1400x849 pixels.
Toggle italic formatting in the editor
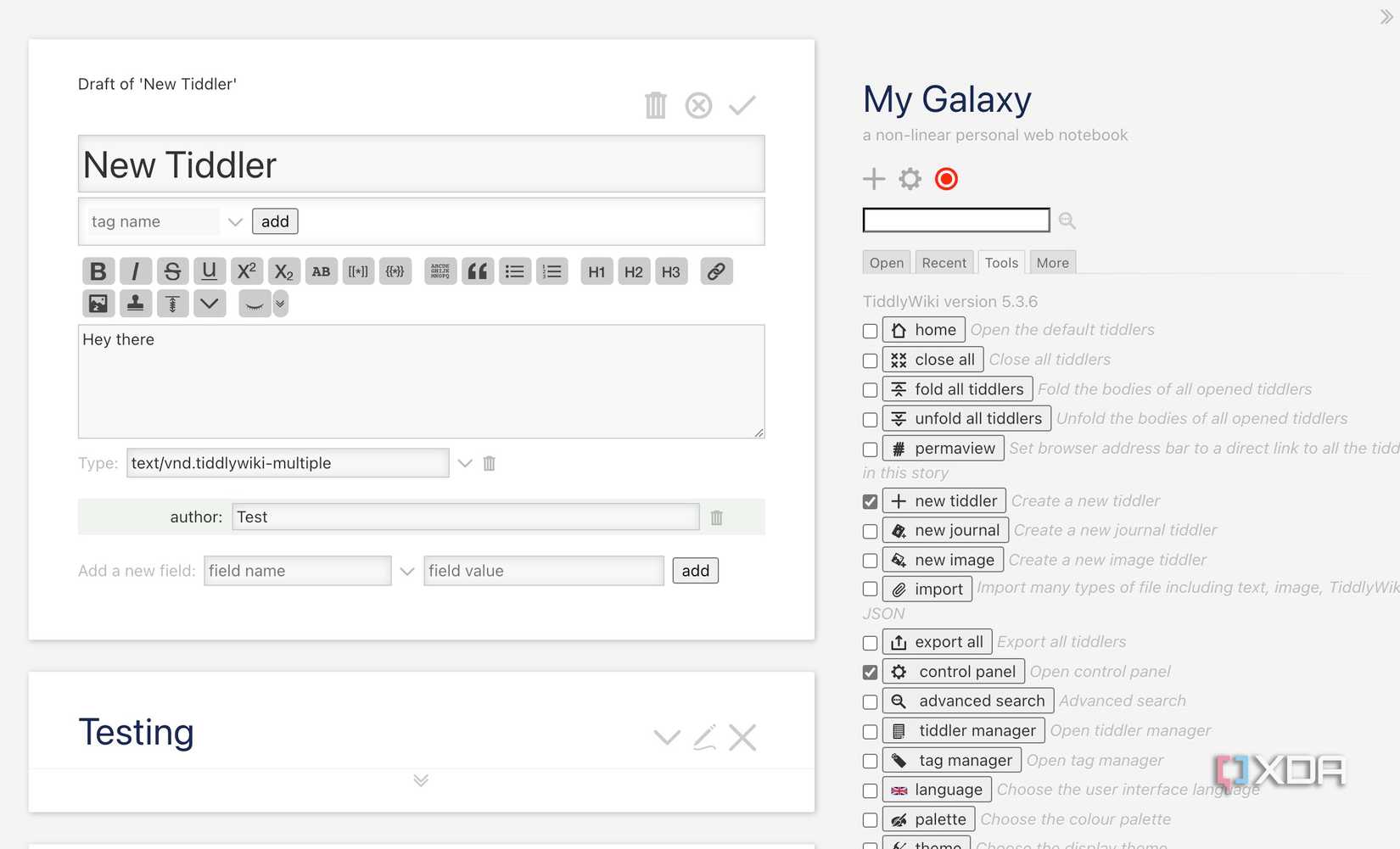[x=135, y=271]
